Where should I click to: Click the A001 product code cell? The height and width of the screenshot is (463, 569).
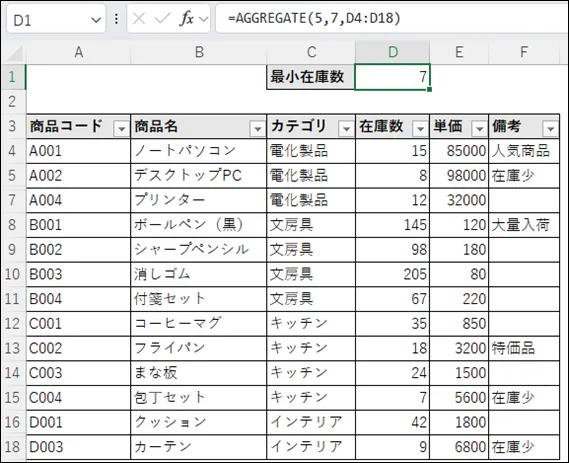pos(78,151)
